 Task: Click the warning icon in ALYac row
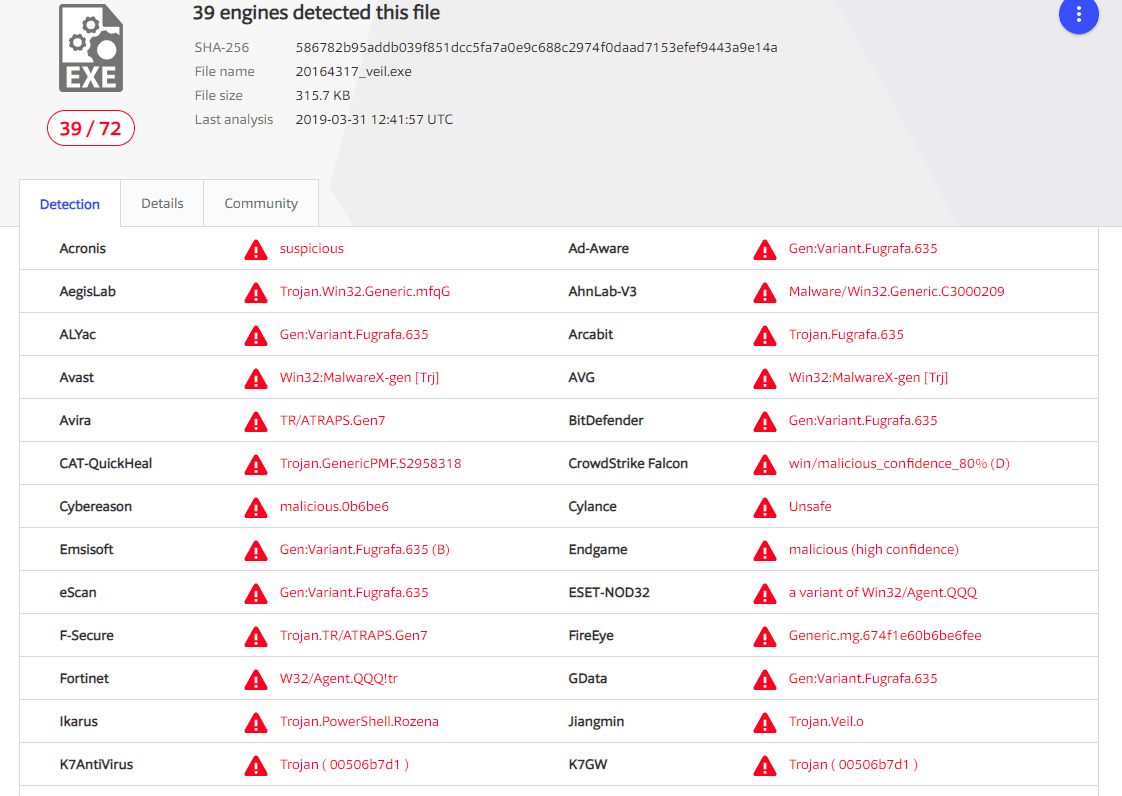[255, 336]
